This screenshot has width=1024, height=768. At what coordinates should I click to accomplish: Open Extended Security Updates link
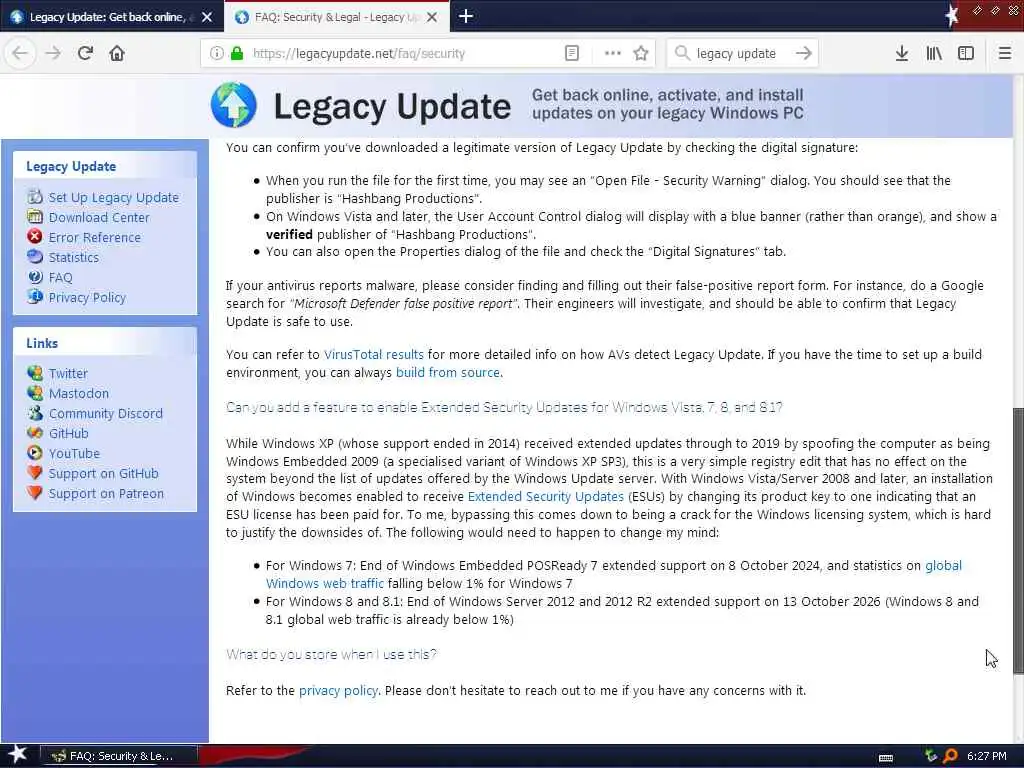pos(545,496)
